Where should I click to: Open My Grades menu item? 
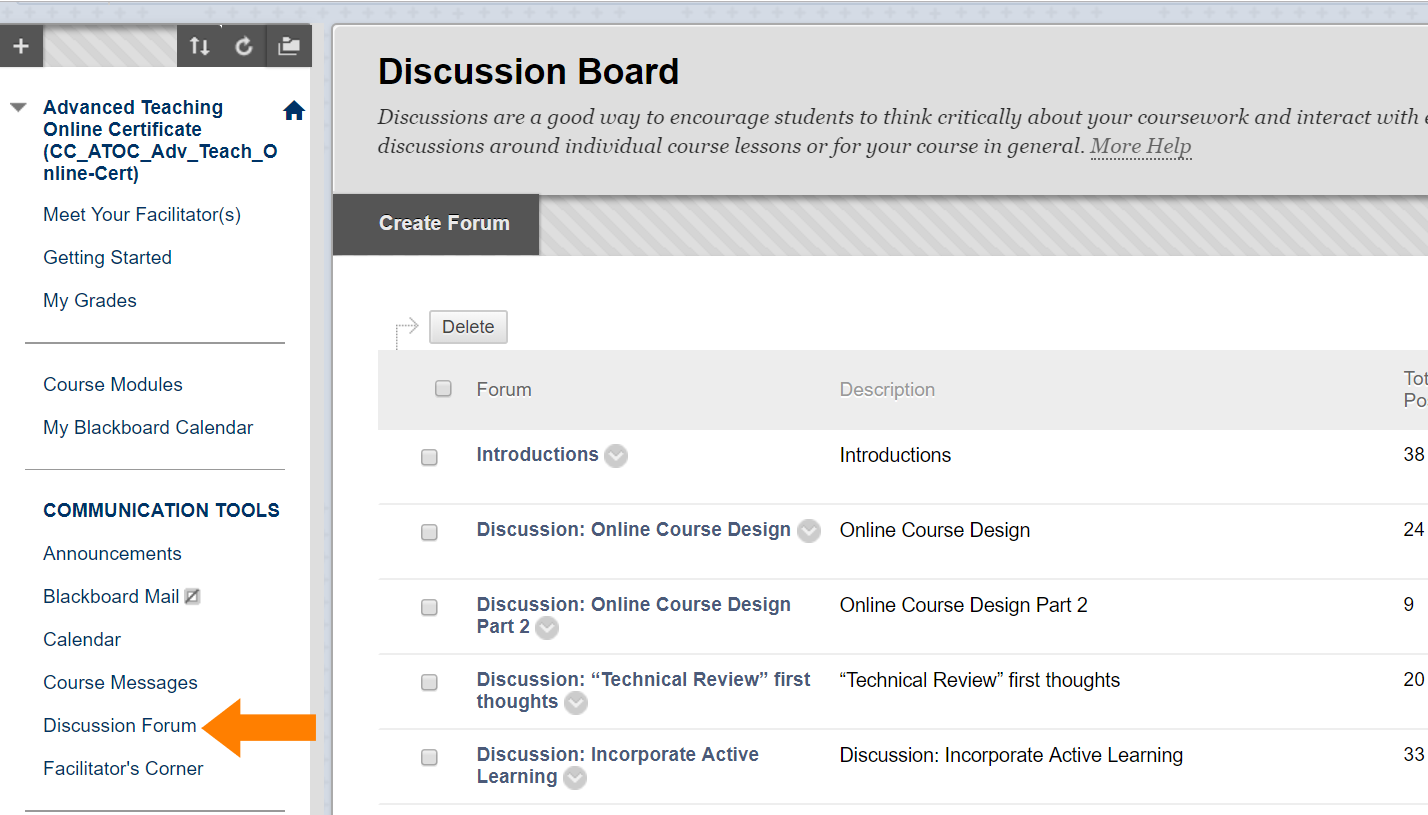[90, 301]
